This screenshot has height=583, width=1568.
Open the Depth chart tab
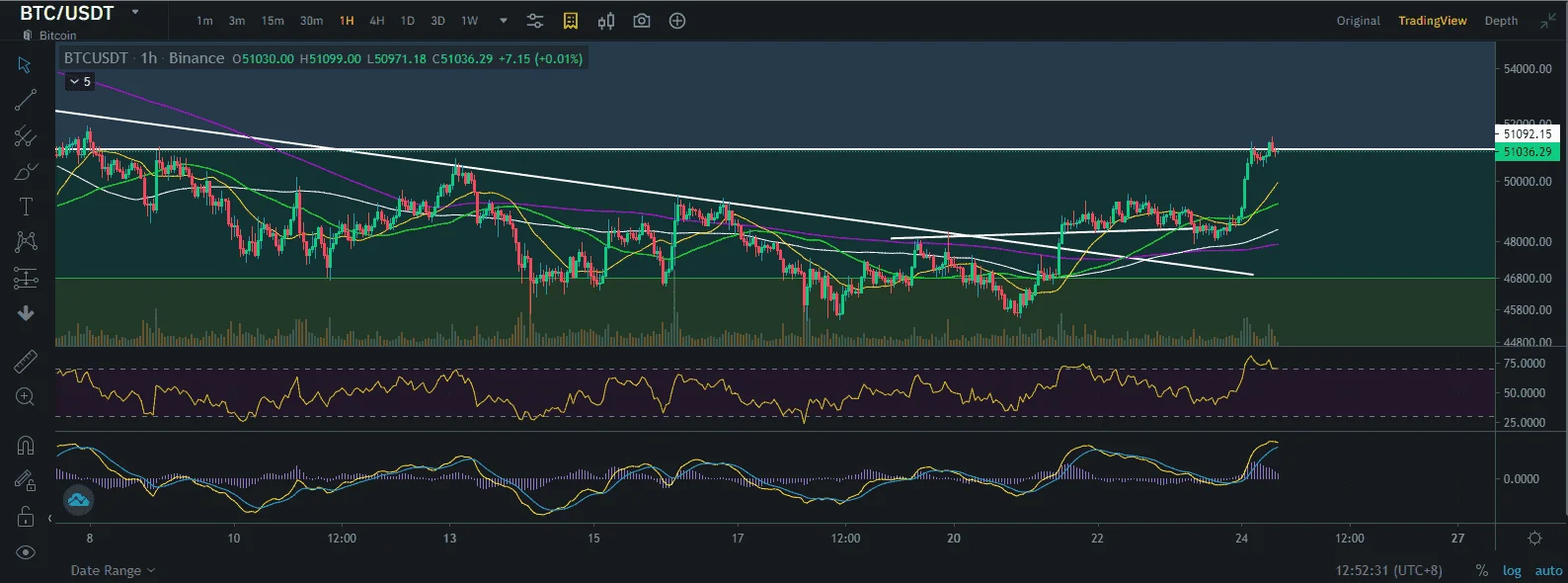pyautogui.click(x=1501, y=21)
